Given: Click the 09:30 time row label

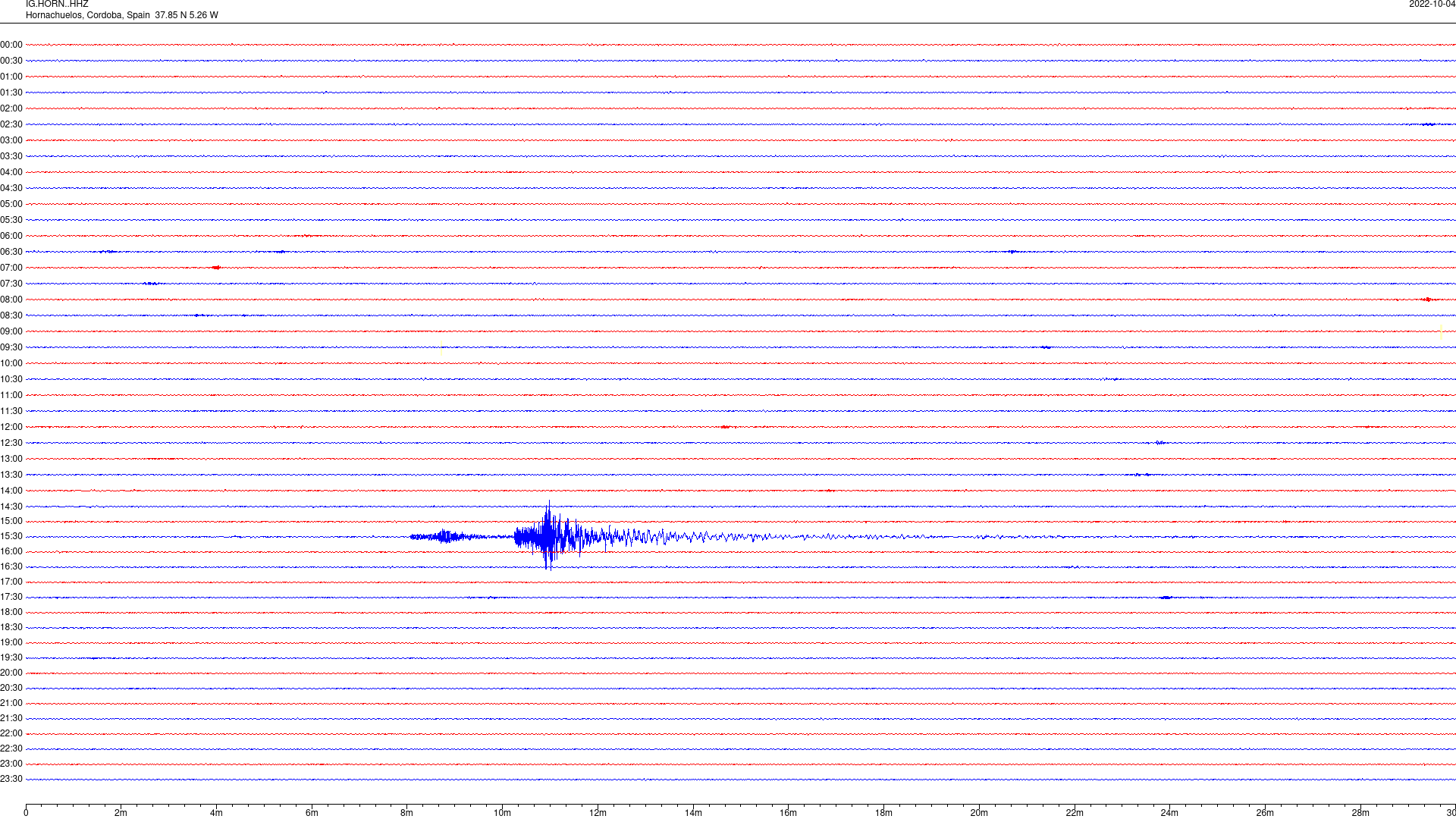Looking at the screenshot, I should (11, 347).
